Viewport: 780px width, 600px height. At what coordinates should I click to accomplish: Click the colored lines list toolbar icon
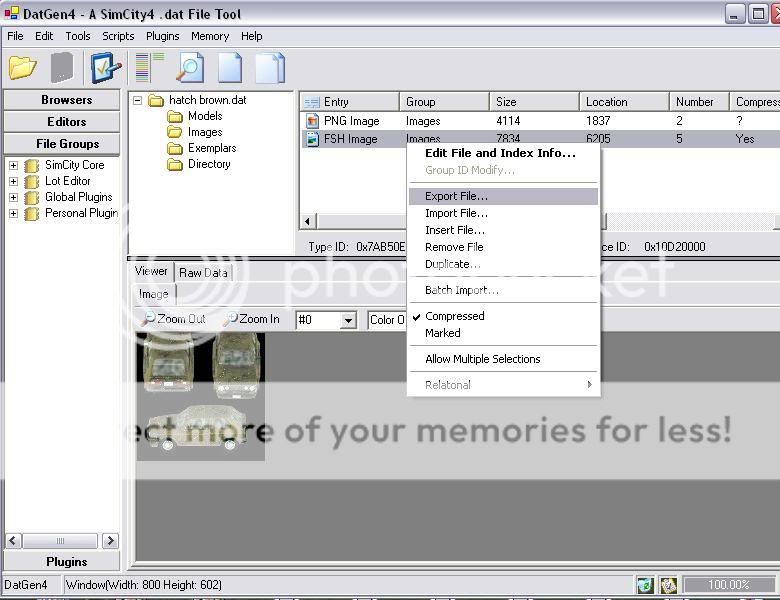(x=149, y=67)
